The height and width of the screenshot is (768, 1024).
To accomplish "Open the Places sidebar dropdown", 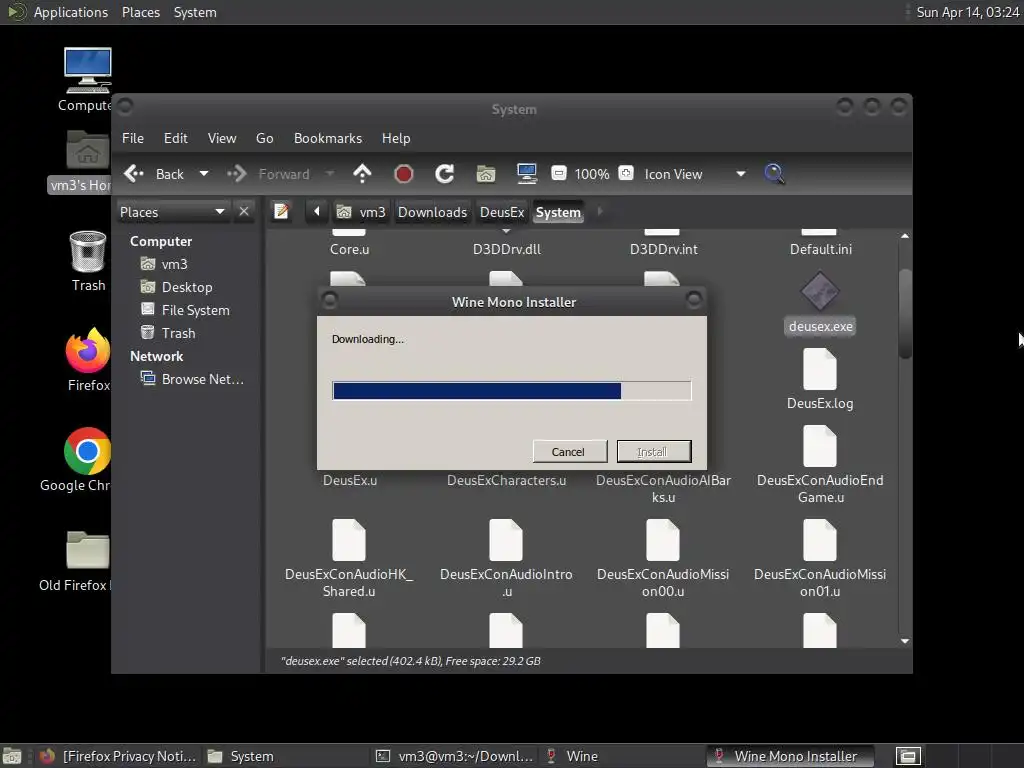I will tap(172, 212).
